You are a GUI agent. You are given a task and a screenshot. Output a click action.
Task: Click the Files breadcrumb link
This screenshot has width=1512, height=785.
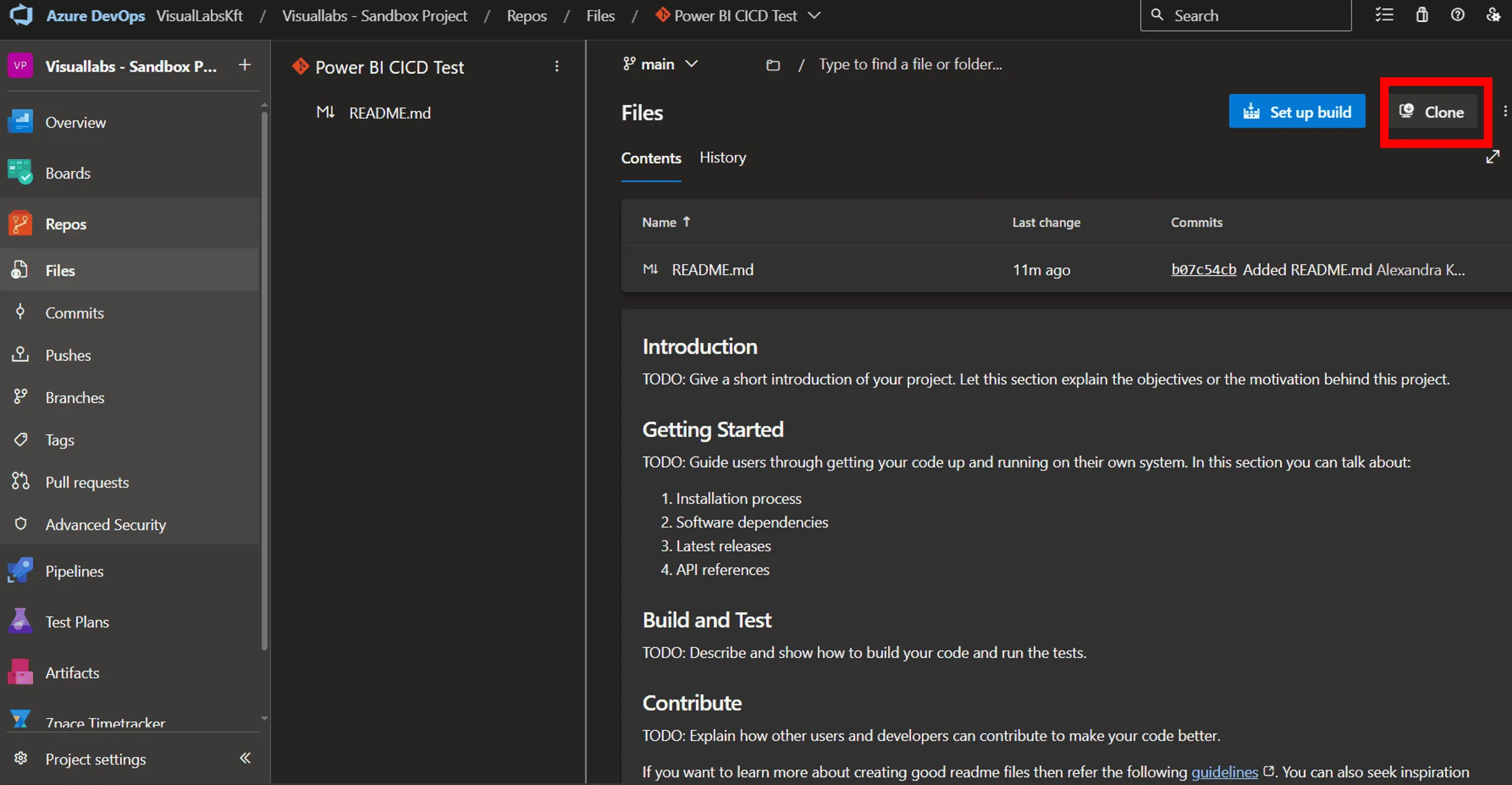(600, 15)
